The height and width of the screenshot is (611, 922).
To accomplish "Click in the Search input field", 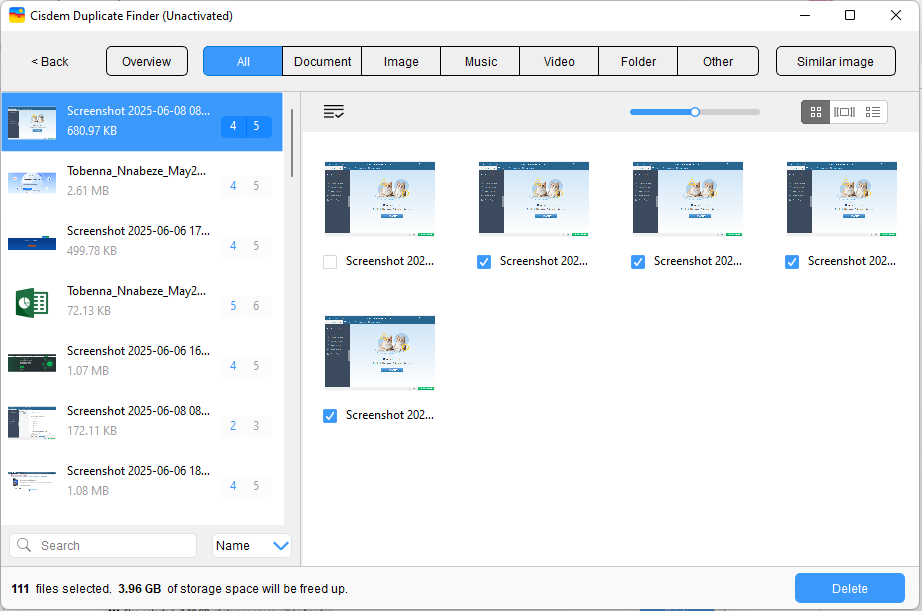I will pos(103,546).
